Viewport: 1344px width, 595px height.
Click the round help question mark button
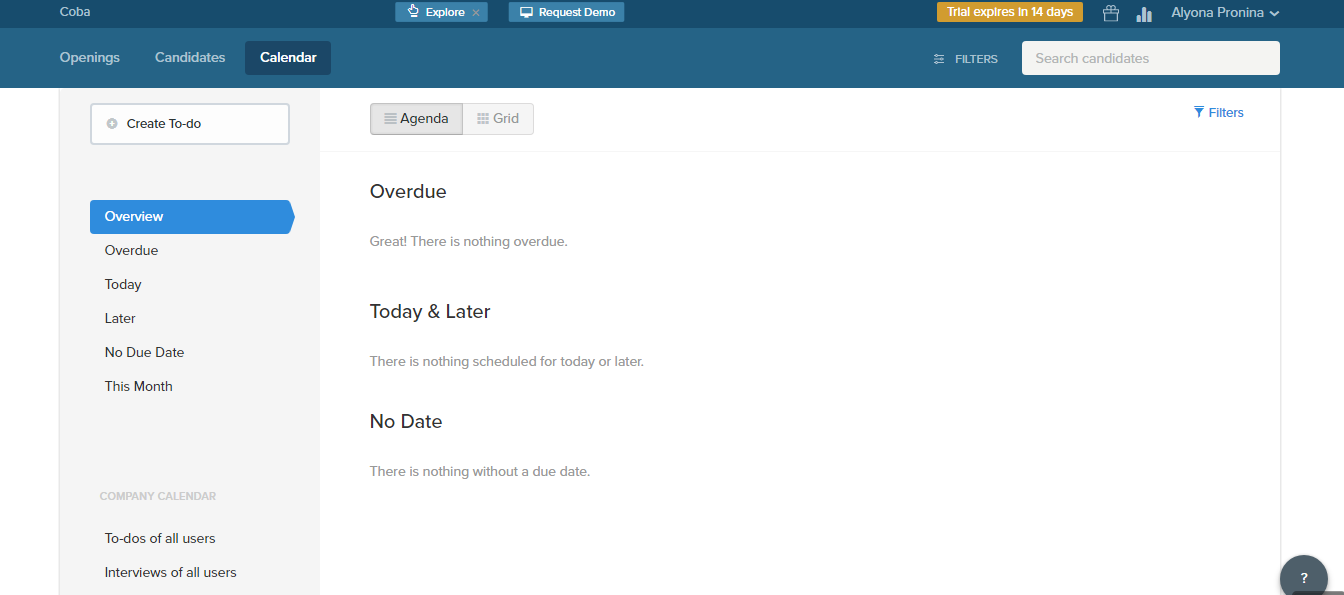click(1304, 577)
